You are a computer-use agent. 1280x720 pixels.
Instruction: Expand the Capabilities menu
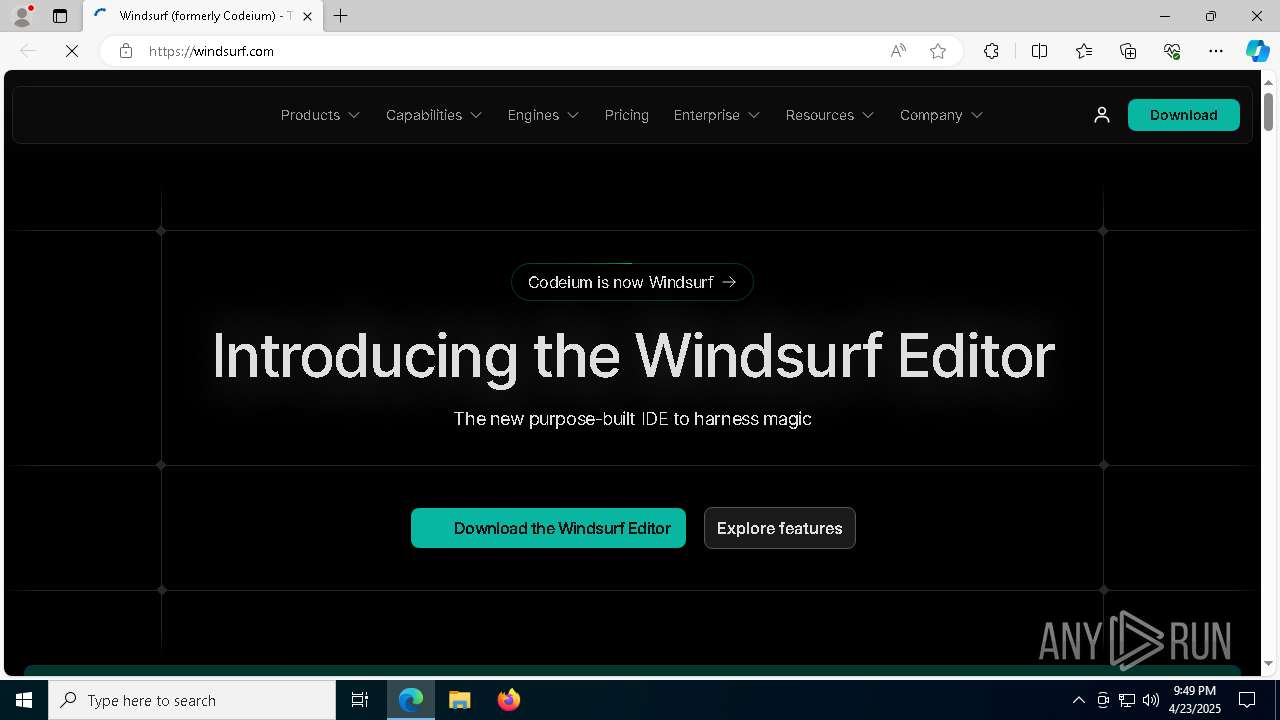(434, 115)
